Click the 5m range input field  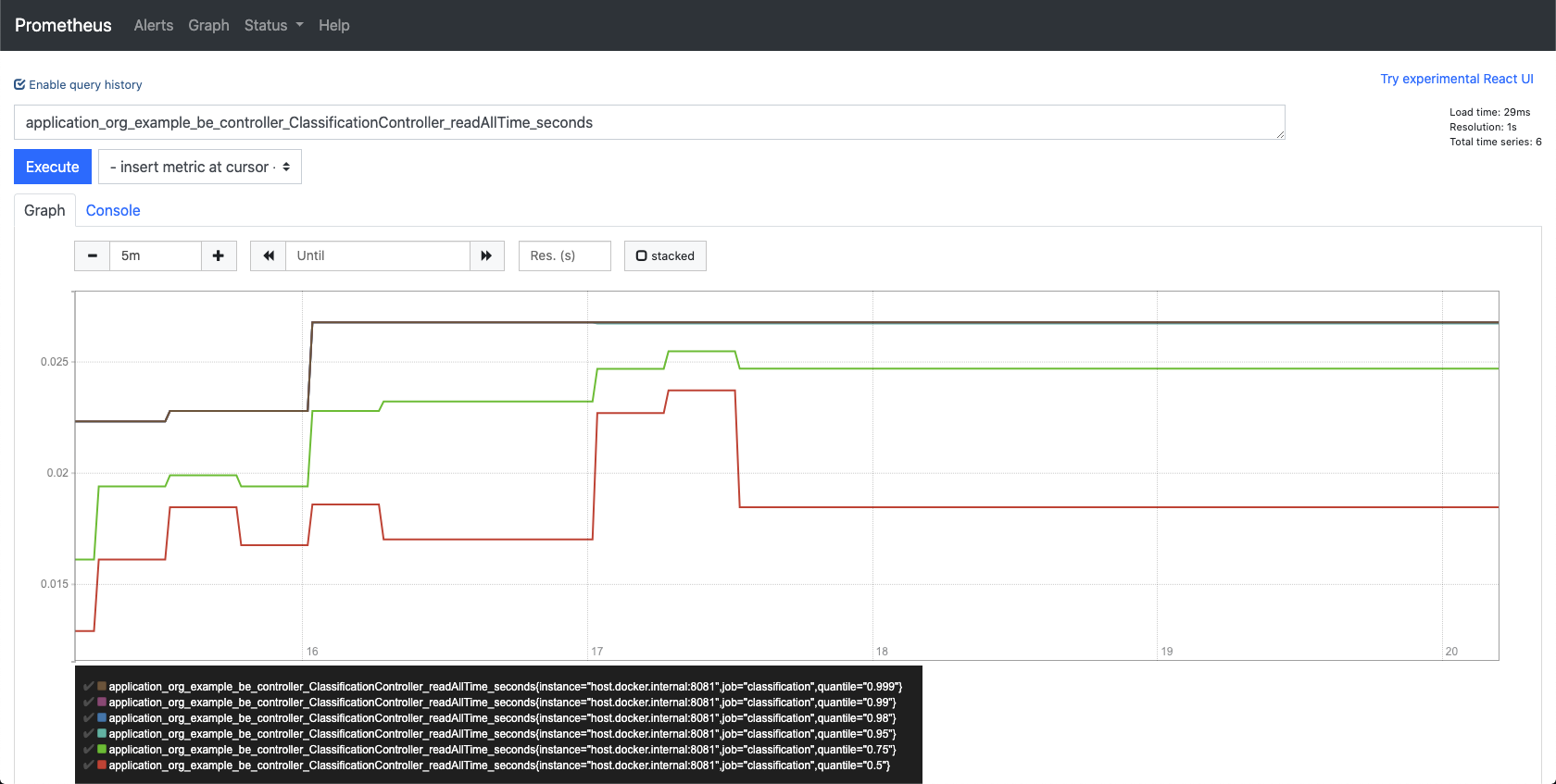tap(156, 255)
